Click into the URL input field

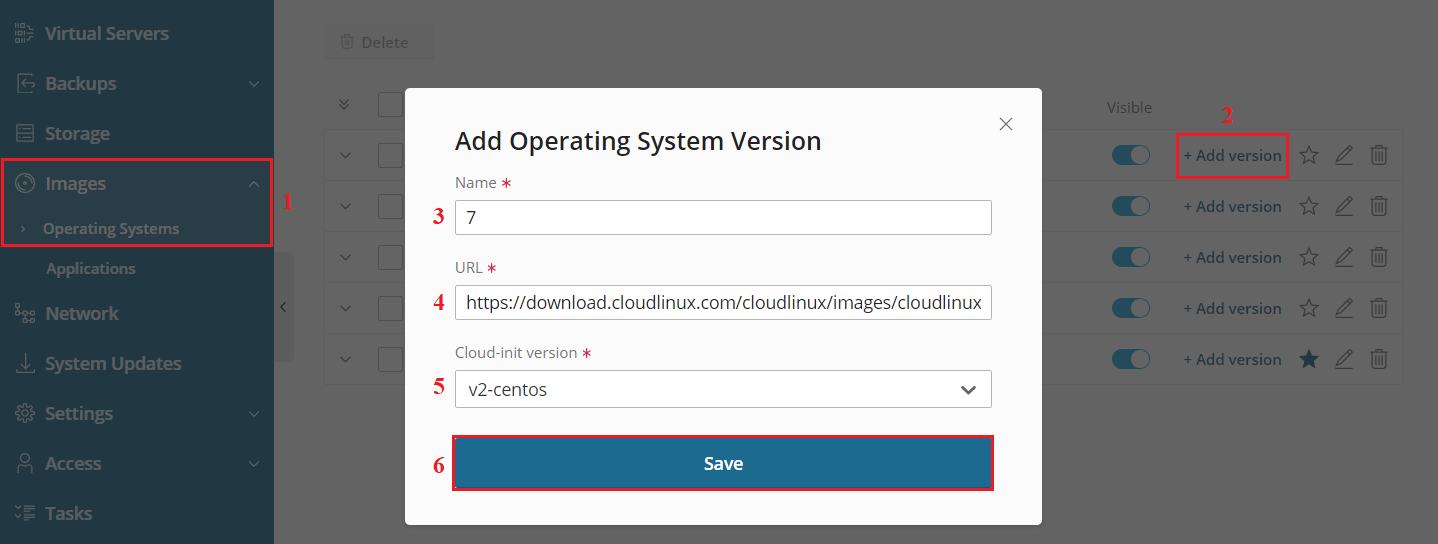(723, 302)
